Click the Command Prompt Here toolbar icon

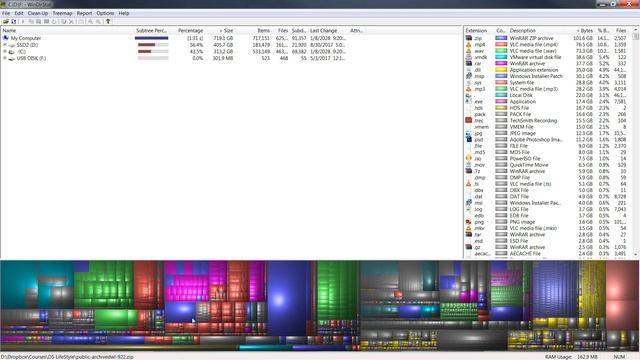pyautogui.click(x=47, y=22)
